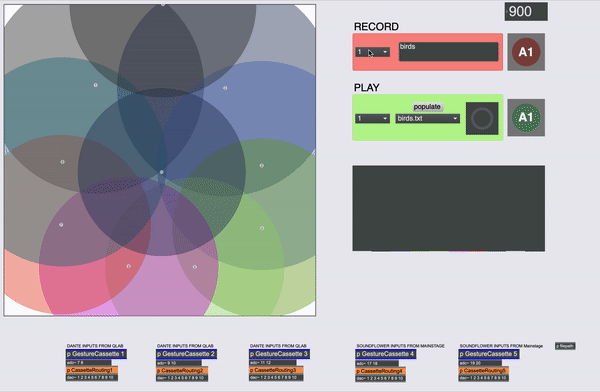Click the adc~ 19 20 object
This screenshot has height=392, width=600.
(480, 363)
